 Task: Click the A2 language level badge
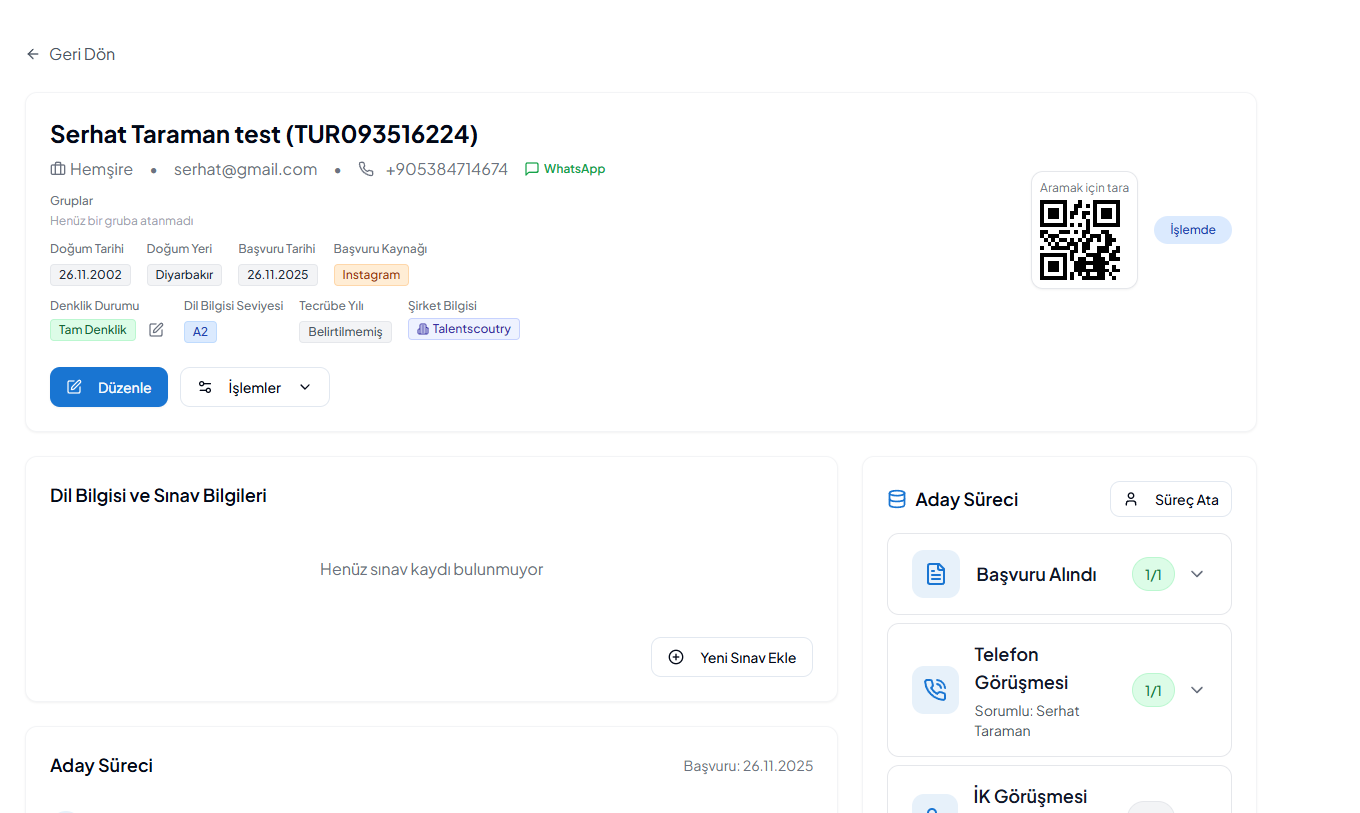point(200,331)
